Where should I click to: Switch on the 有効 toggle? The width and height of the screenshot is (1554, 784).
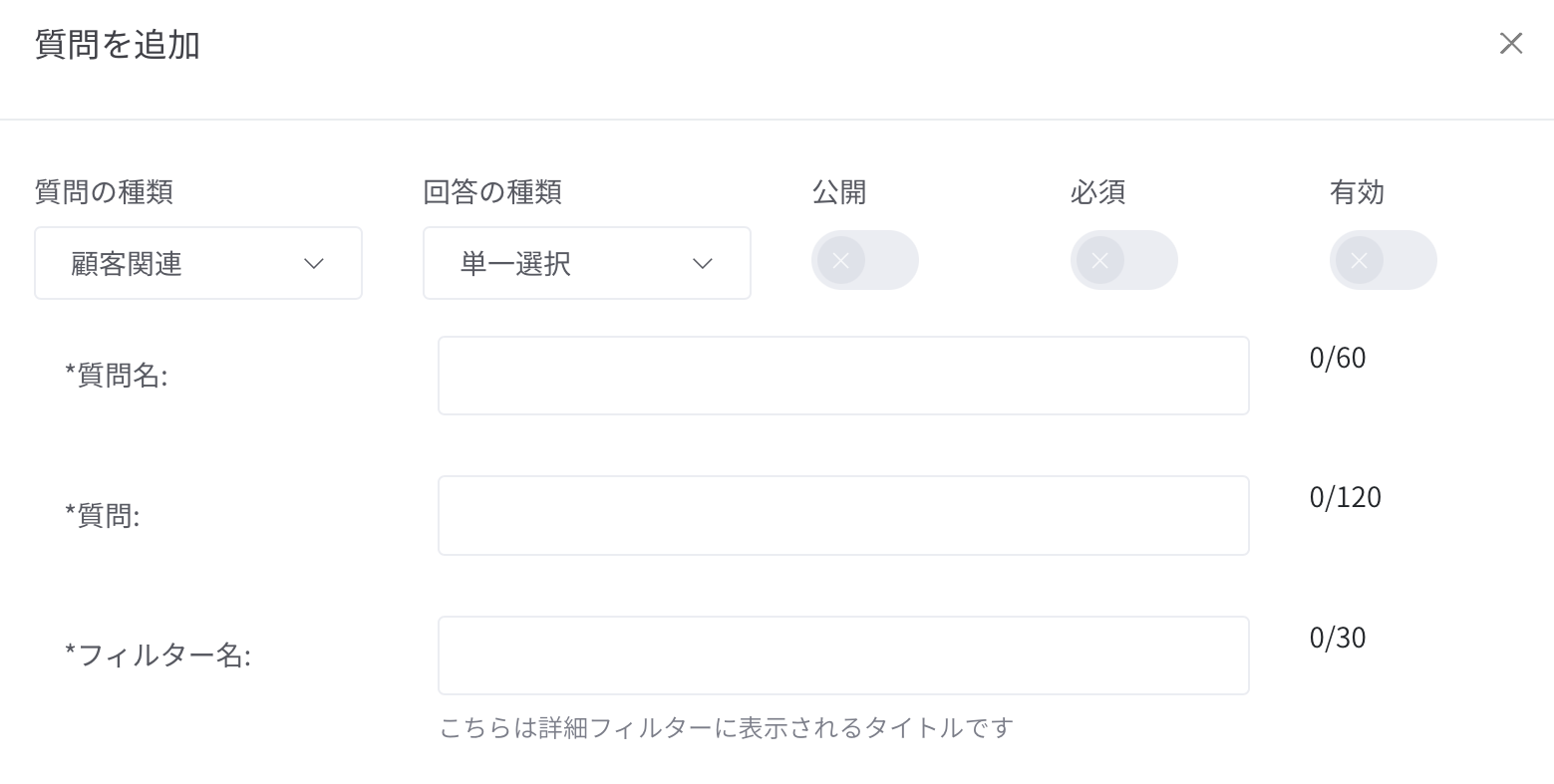(x=1384, y=260)
